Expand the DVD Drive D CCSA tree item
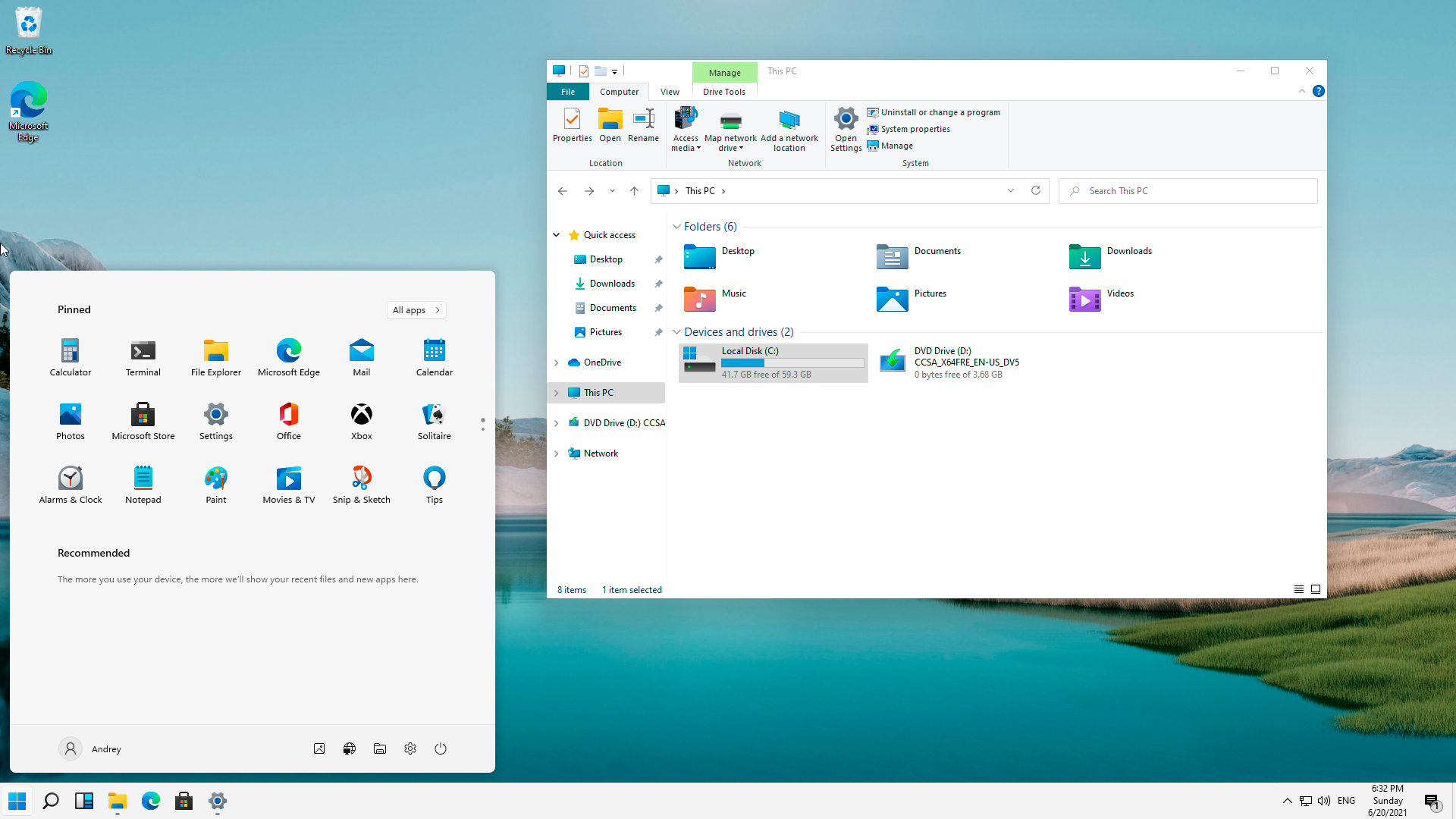Viewport: 1456px width, 819px height. pos(557,423)
